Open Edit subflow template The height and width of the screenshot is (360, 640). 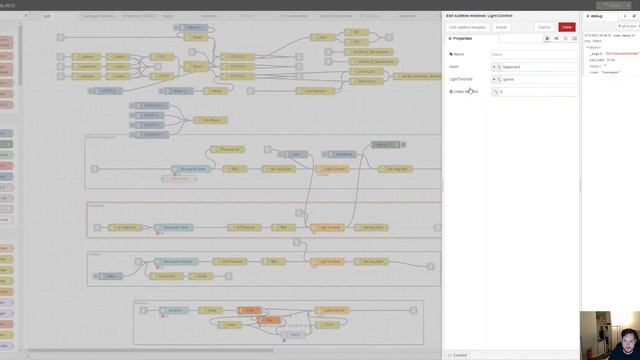(x=468, y=27)
